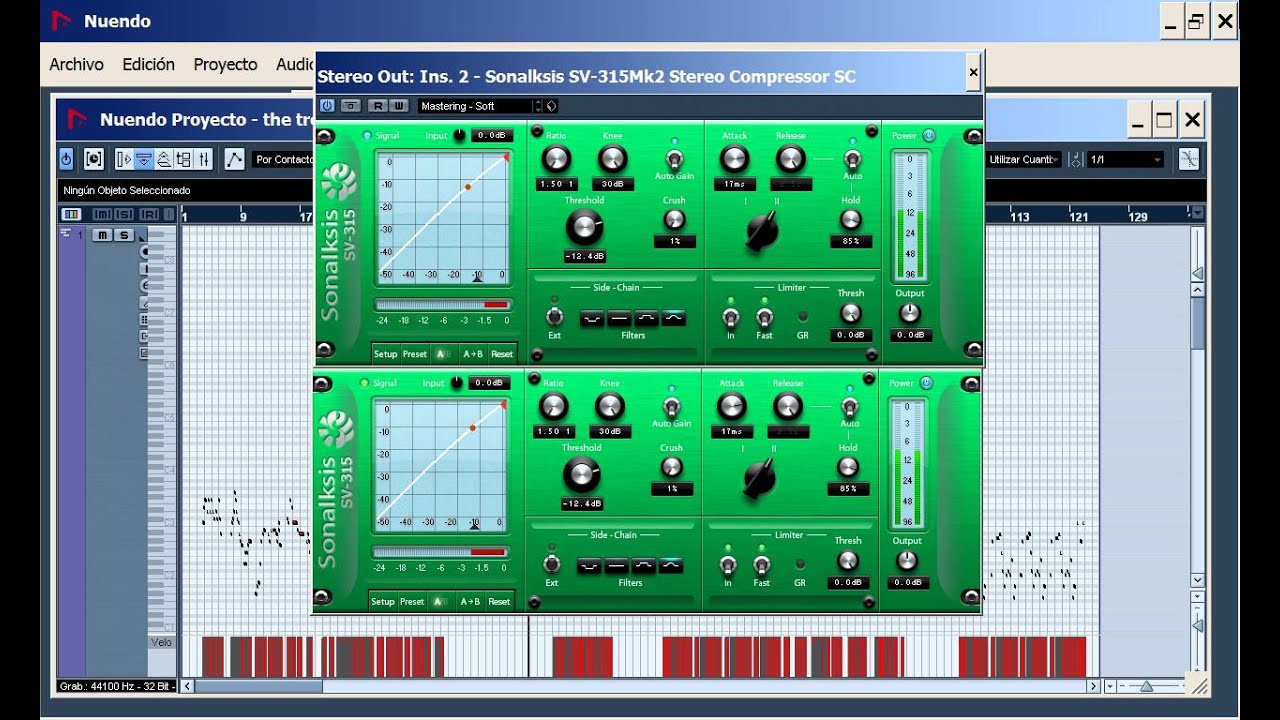The image size is (1280, 720).
Task: Click Preset button in upper compressor panel
Action: [x=414, y=354]
